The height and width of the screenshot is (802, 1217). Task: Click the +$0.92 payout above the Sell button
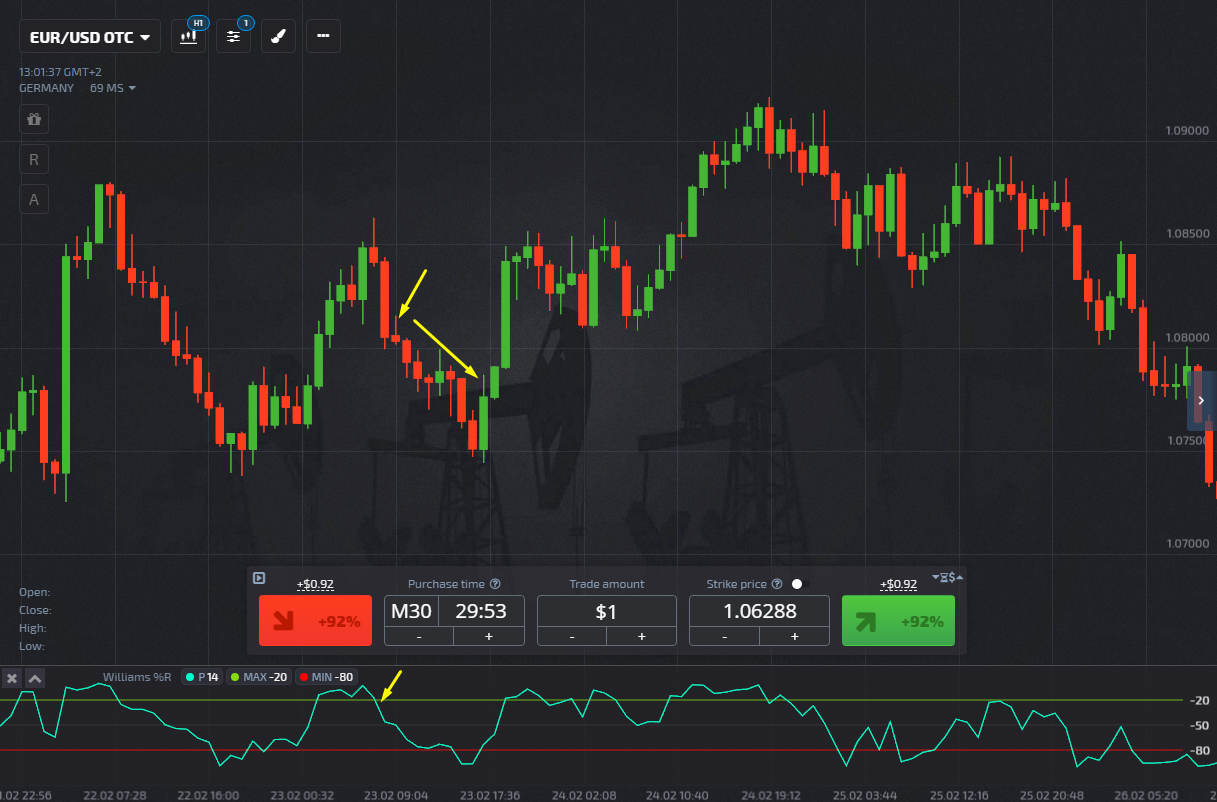tap(315, 584)
